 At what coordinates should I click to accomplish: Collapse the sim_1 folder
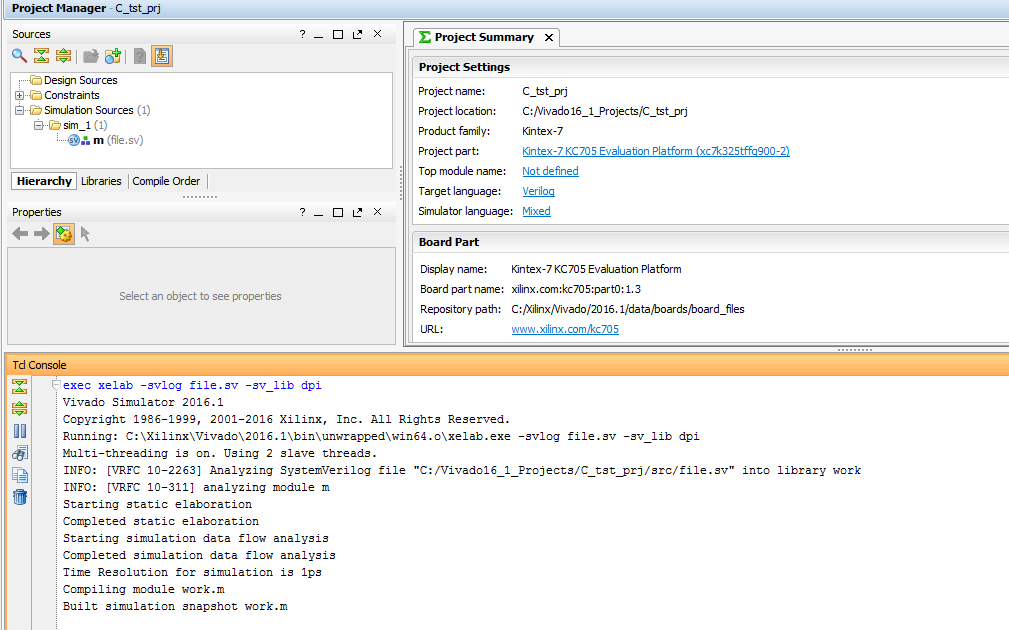point(39,125)
